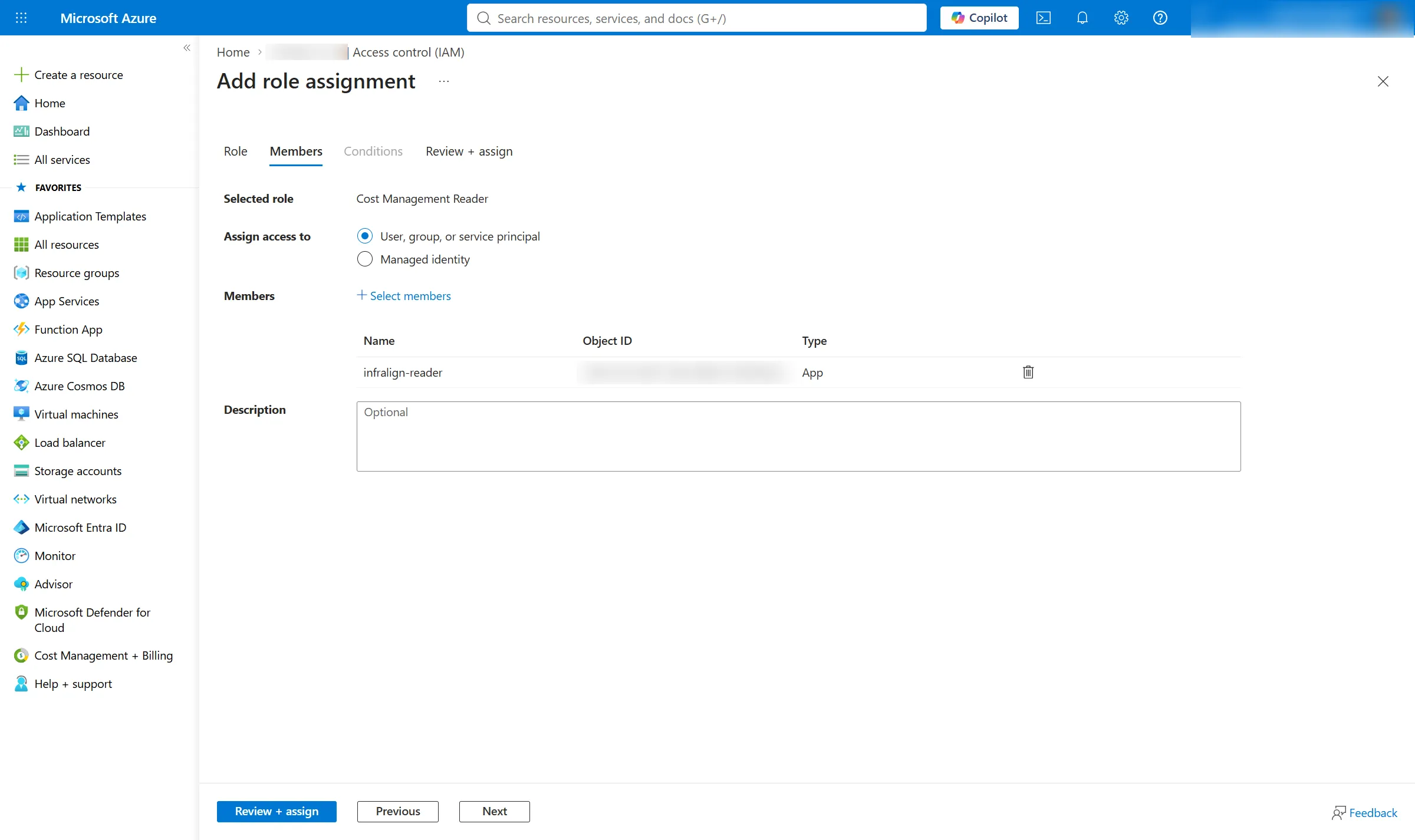Screen dimensions: 1415x840
Task: Click the Home breadcrumb
Action: (x=233, y=52)
